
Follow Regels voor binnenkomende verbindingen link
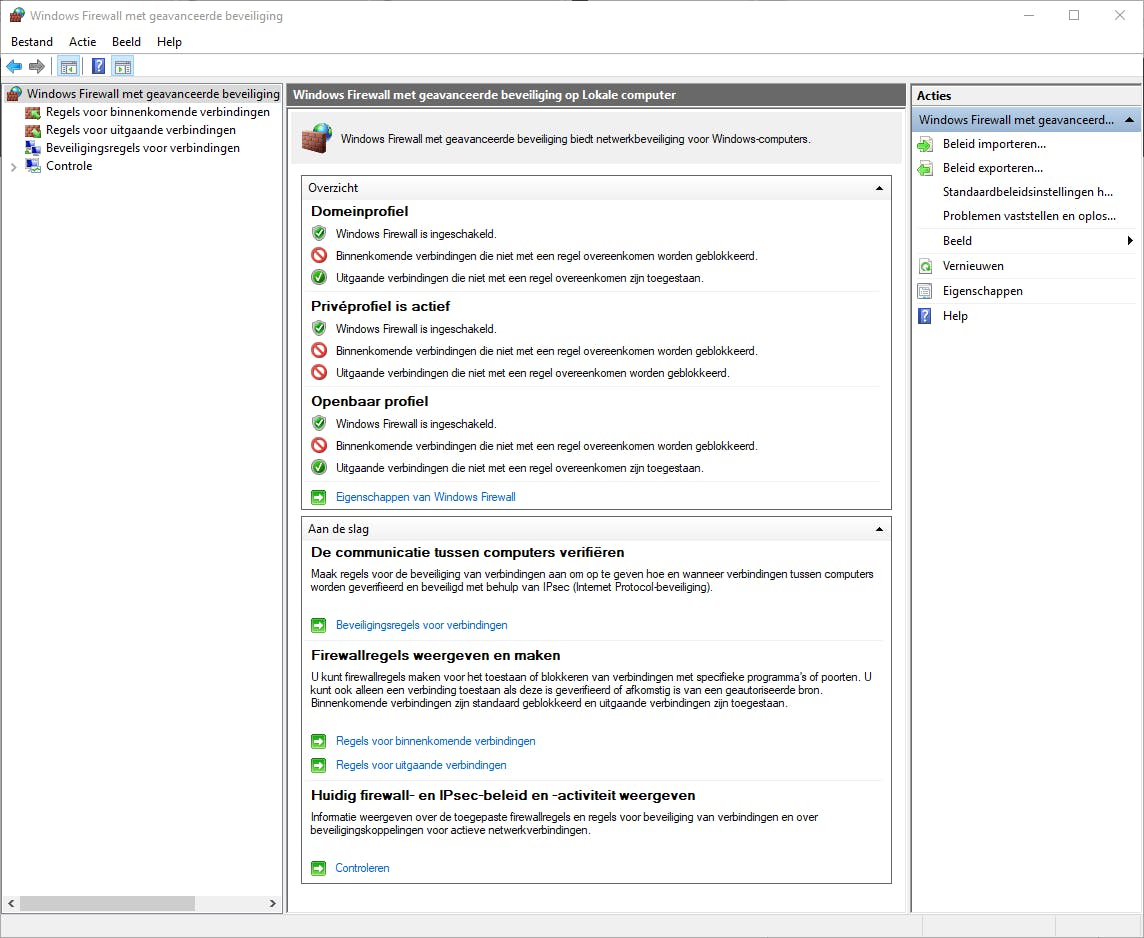(436, 741)
